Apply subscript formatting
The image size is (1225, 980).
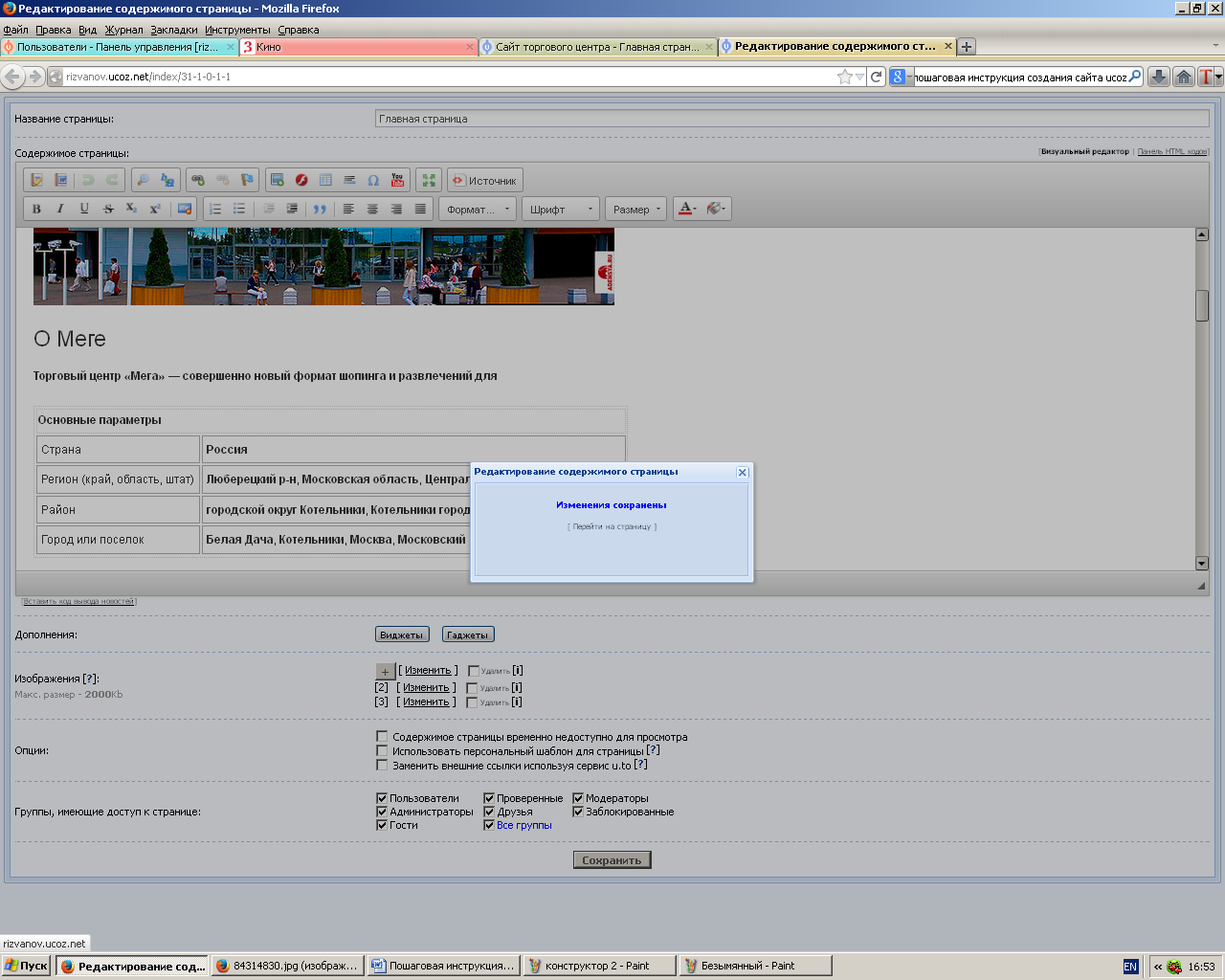pyautogui.click(x=131, y=209)
